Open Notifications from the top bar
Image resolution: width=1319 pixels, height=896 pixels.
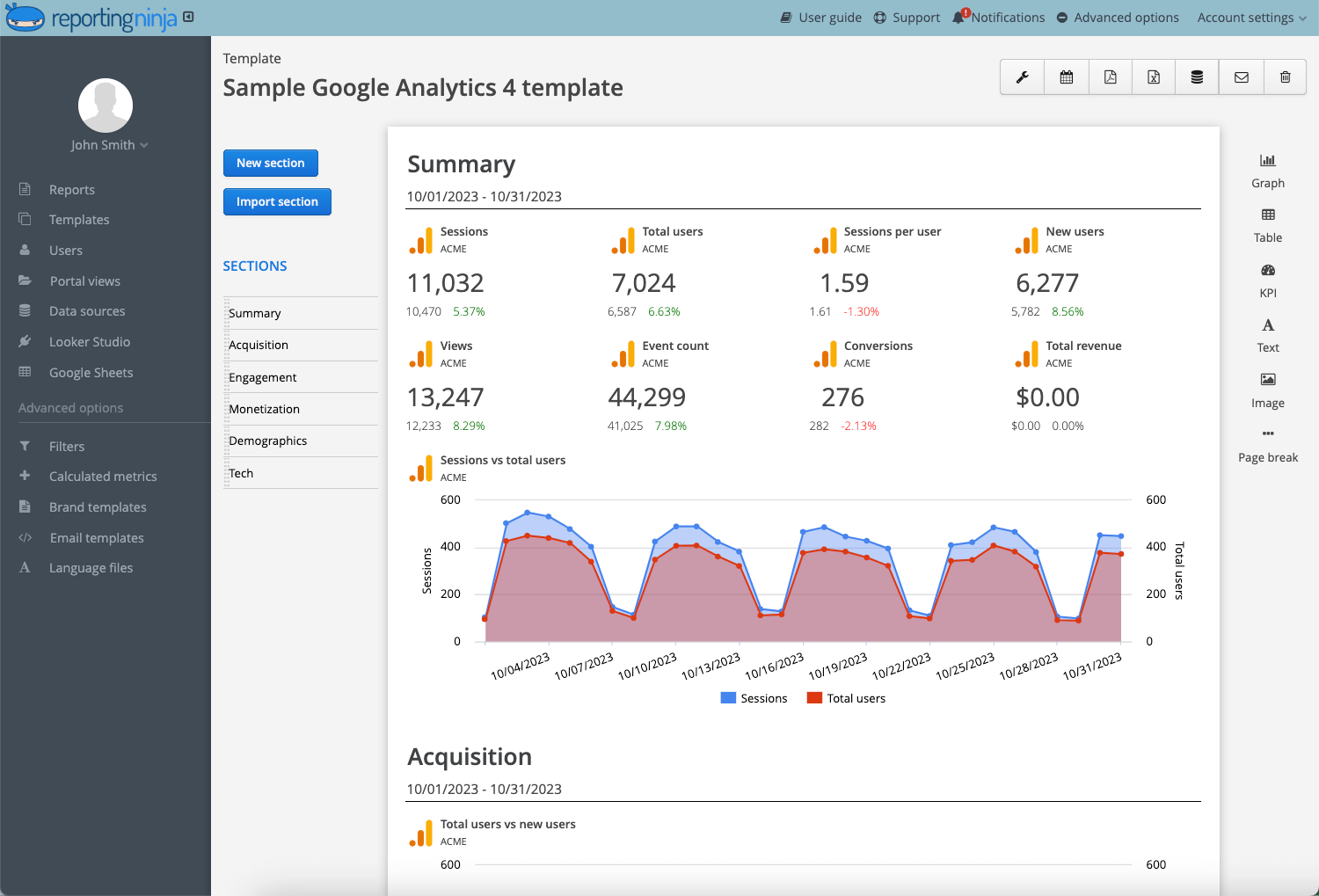(x=1005, y=17)
